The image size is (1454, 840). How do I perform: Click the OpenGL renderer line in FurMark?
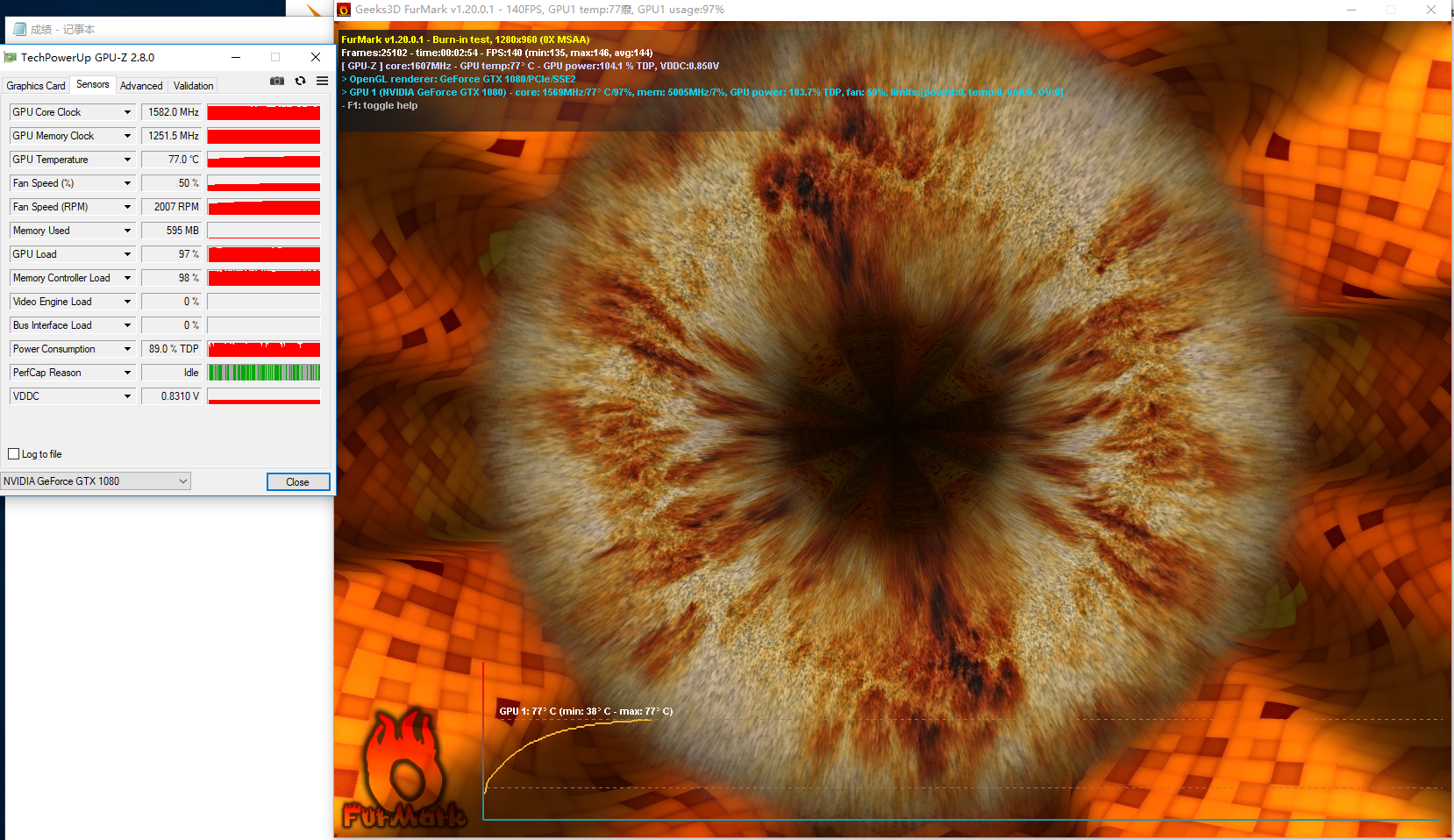pos(459,79)
